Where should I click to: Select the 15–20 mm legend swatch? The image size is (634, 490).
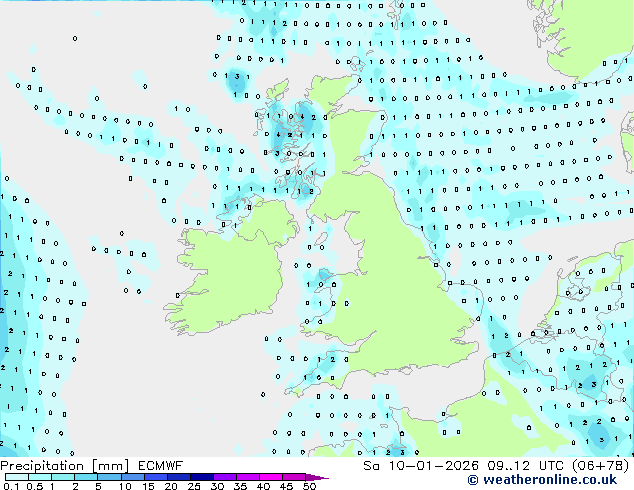(155, 477)
